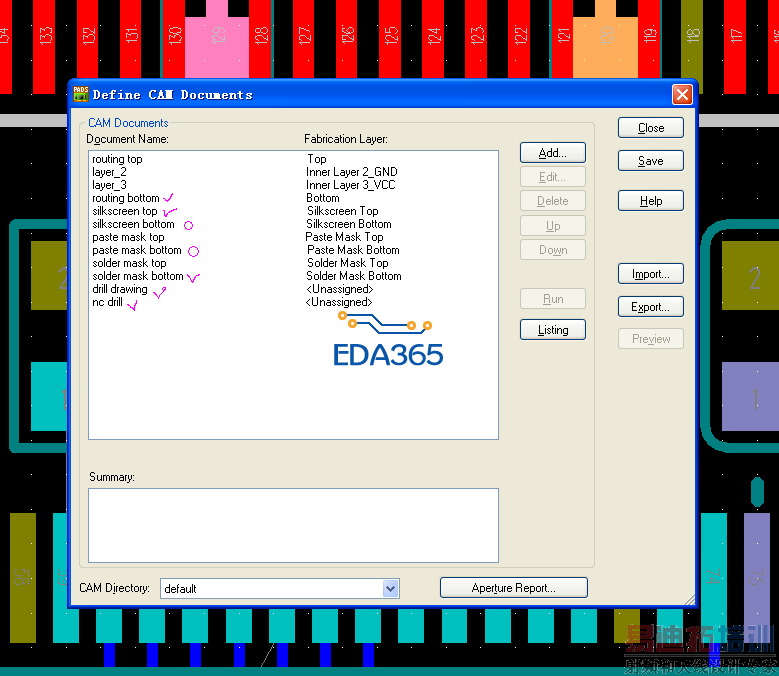Click the Close button in the dialog
Image resolution: width=779 pixels, height=676 pixels.
coord(650,128)
